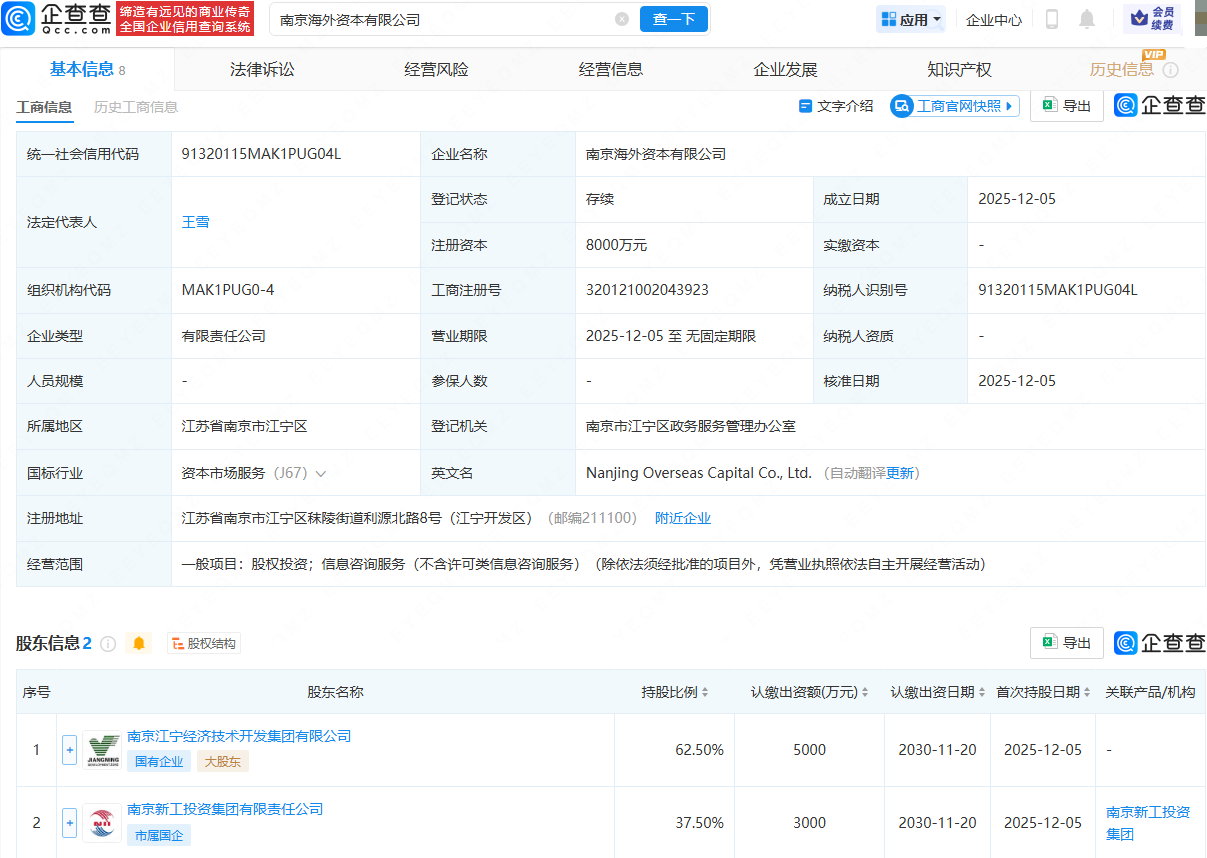The width and height of the screenshot is (1207, 858).
Task: Click the bell alert icon beside 股东信息
Action: [x=139, y=643]
